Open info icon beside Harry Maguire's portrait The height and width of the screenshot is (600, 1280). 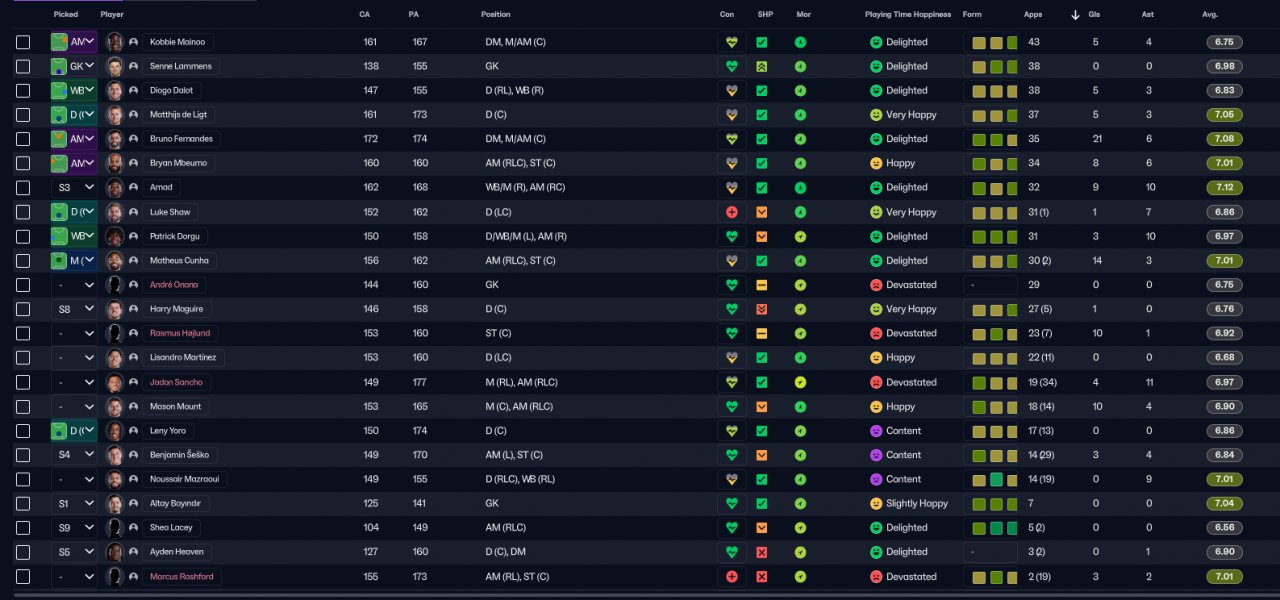click(x=133, y=309)
